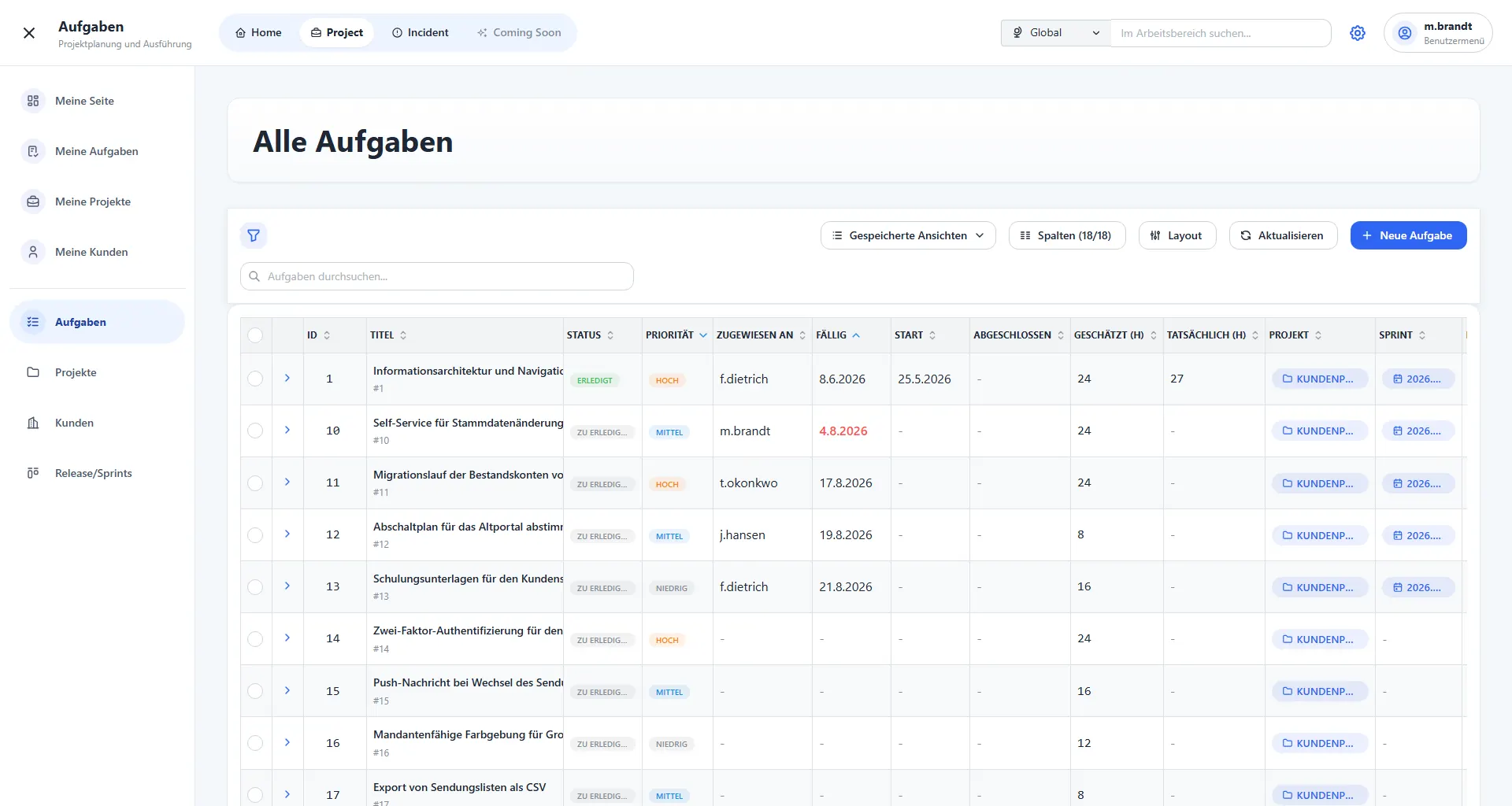
Task: Open Spalten (18/18) column chooser
Action: pyautogui.click(x=1066, y=235)
